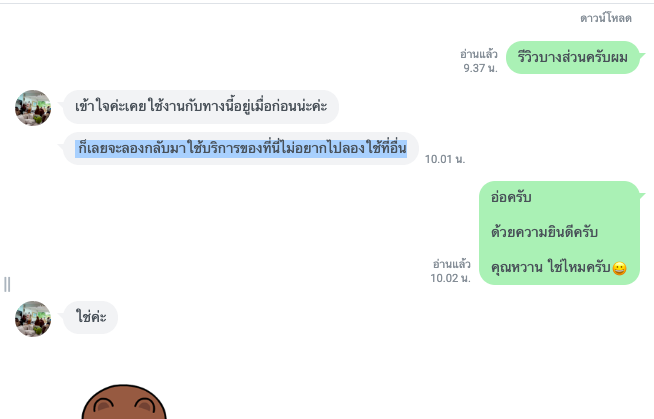Click the smiley emoji after ใช่ไหมครับ
Viewport: 654px width, 419px height.
click(x=619, y=268)
